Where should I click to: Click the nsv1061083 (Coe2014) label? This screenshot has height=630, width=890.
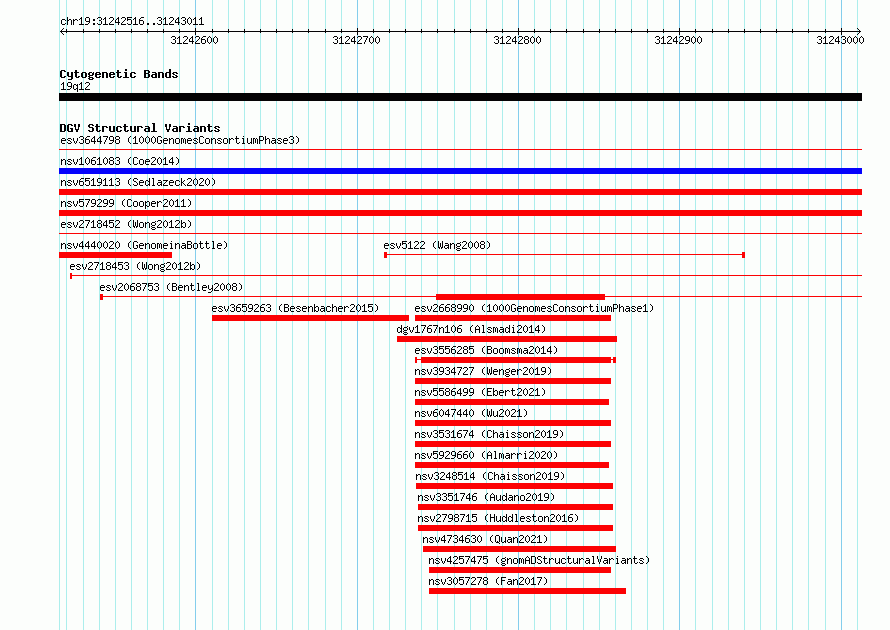pyautogui.click(x=120, y=161)
